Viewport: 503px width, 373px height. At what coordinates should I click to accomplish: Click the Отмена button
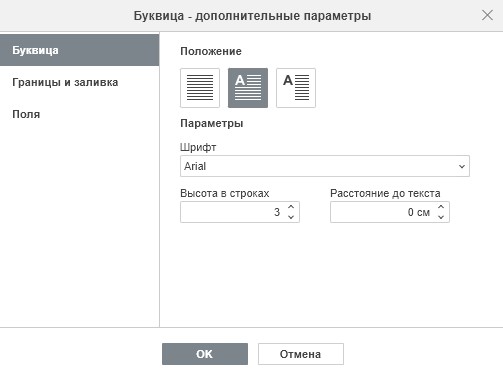(x=300, y=354)
